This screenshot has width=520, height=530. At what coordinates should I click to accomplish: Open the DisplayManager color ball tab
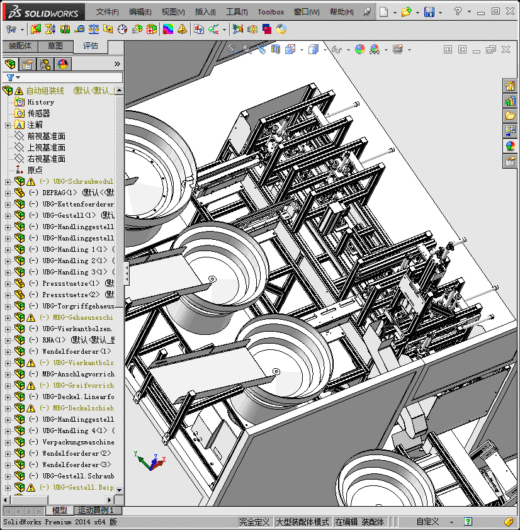(x=63, y=64)
